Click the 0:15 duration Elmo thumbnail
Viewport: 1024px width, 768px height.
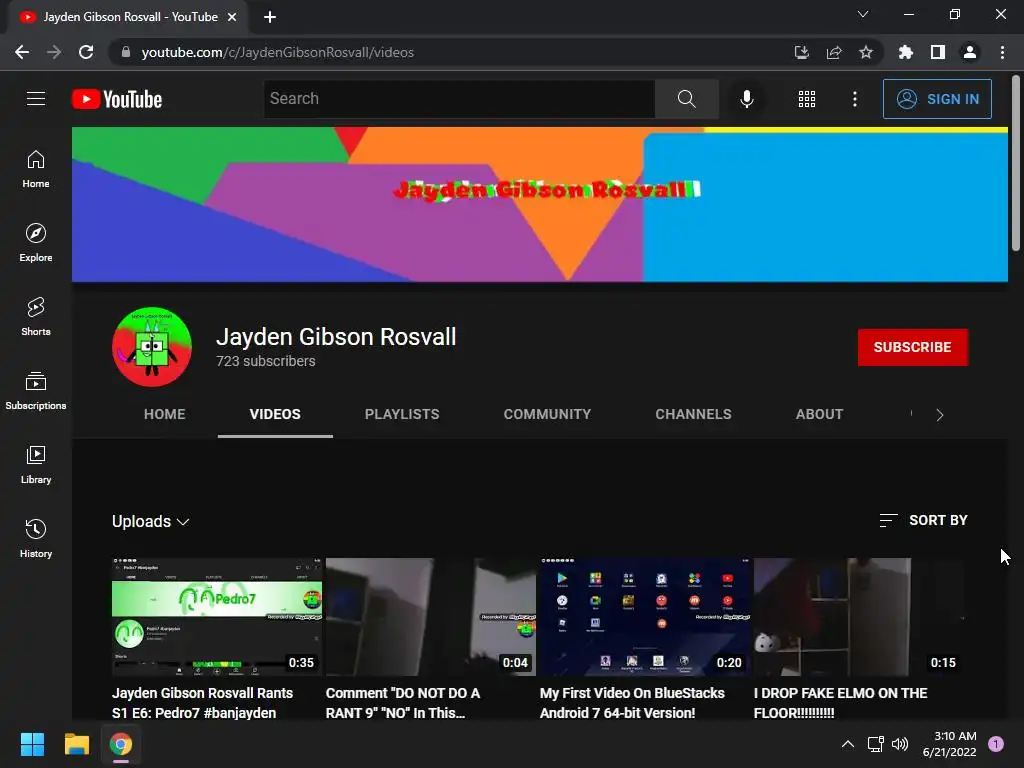(859, 616)
